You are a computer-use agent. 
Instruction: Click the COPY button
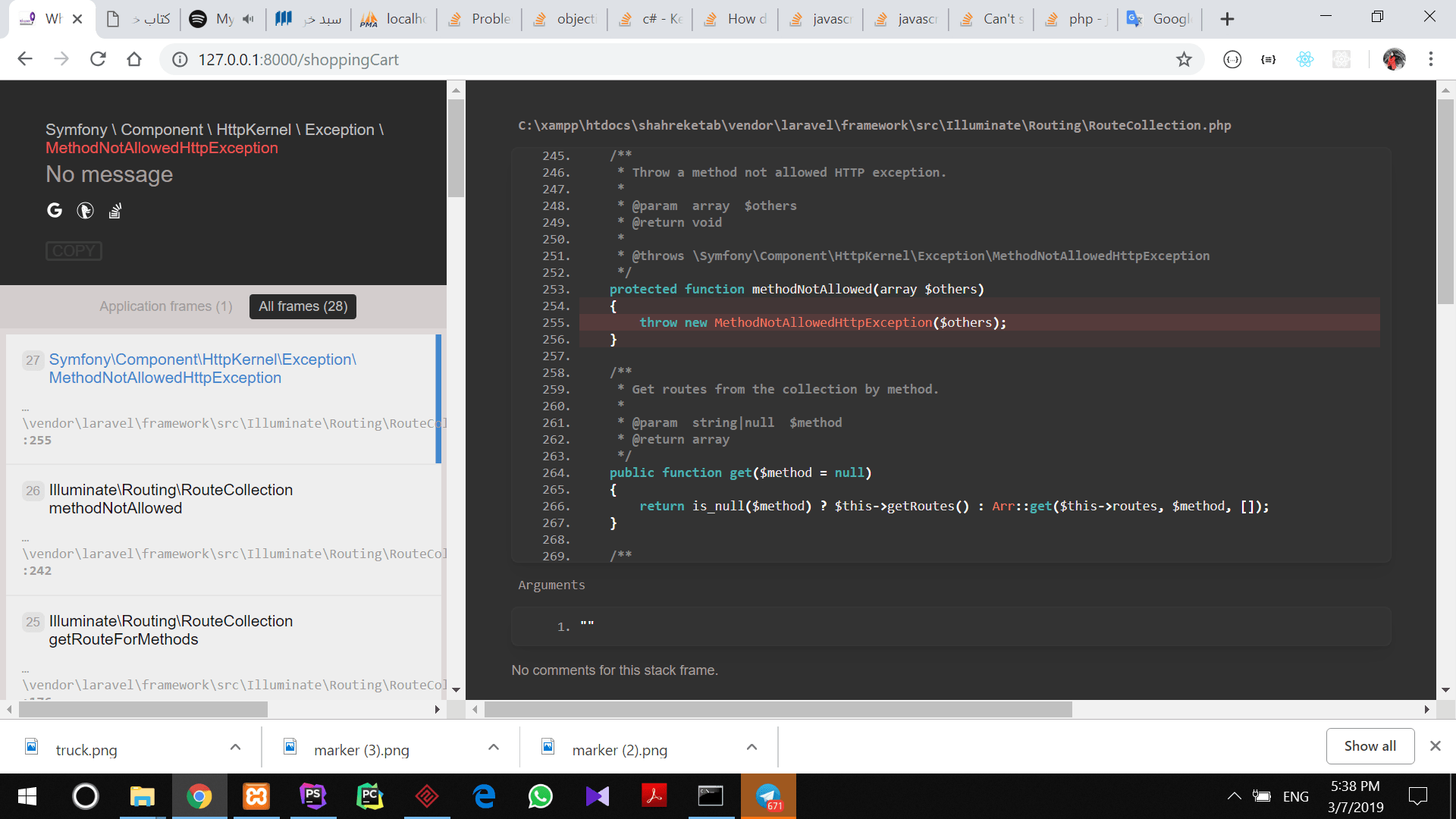tap(74, 251)
